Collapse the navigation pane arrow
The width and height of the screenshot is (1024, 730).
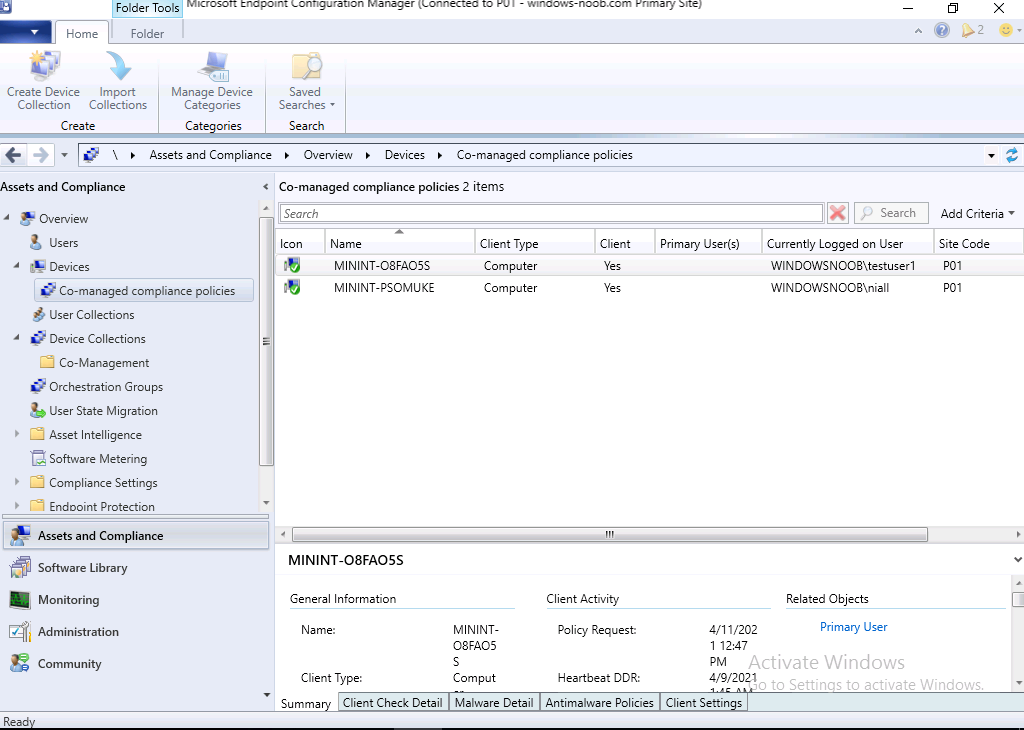pos(266,187)
